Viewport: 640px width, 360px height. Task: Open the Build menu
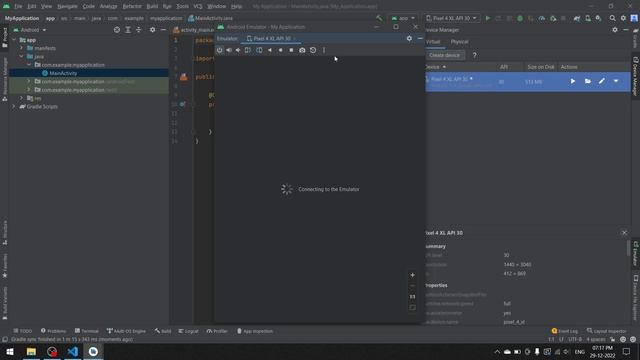tap(152, 7)
